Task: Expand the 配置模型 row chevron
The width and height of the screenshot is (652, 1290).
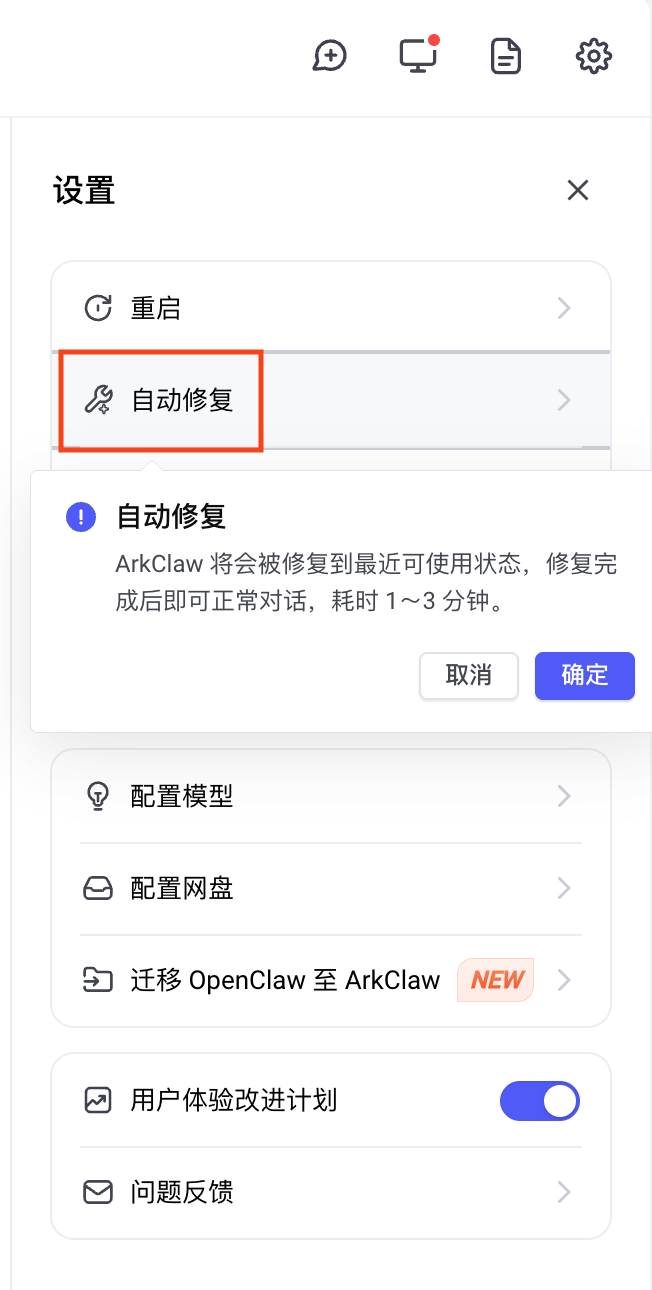Action: pos(564,796)
